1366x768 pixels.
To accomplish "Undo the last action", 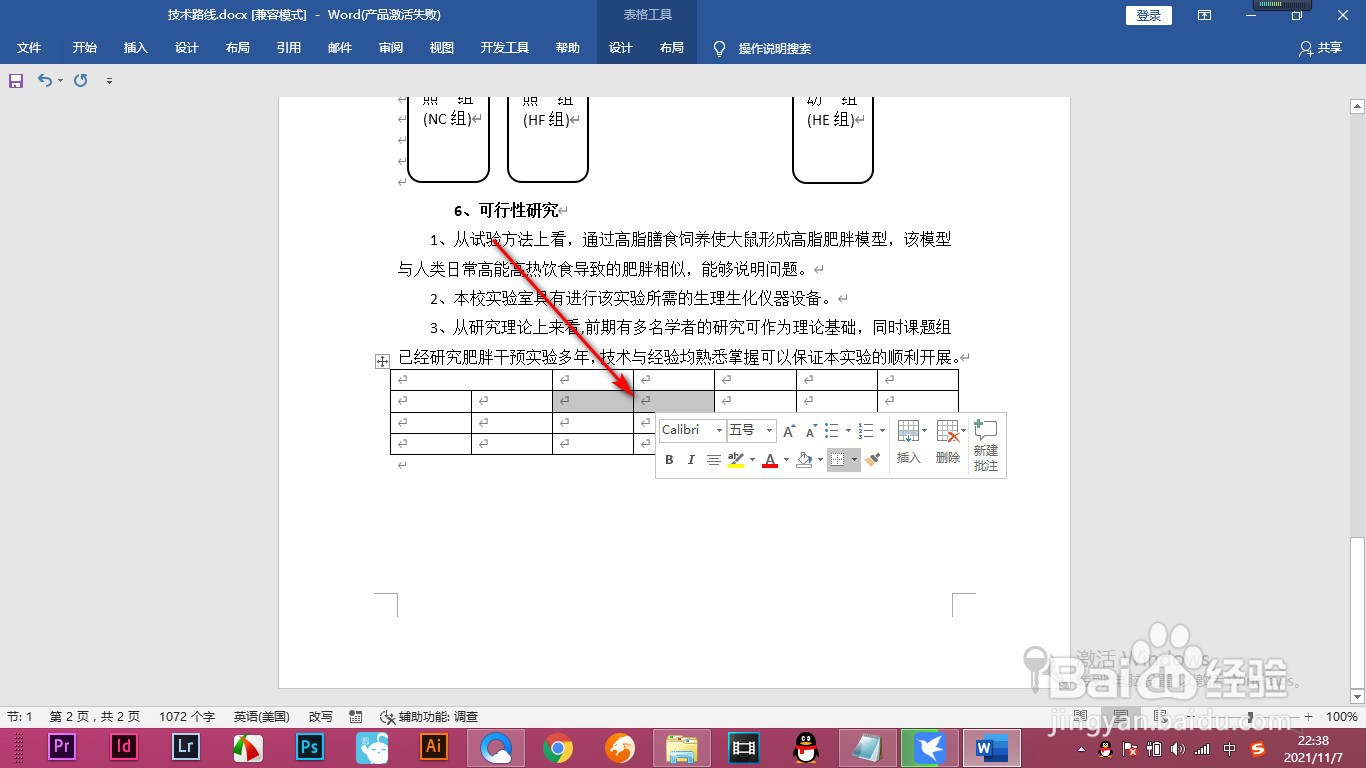I will pos(44,80).
